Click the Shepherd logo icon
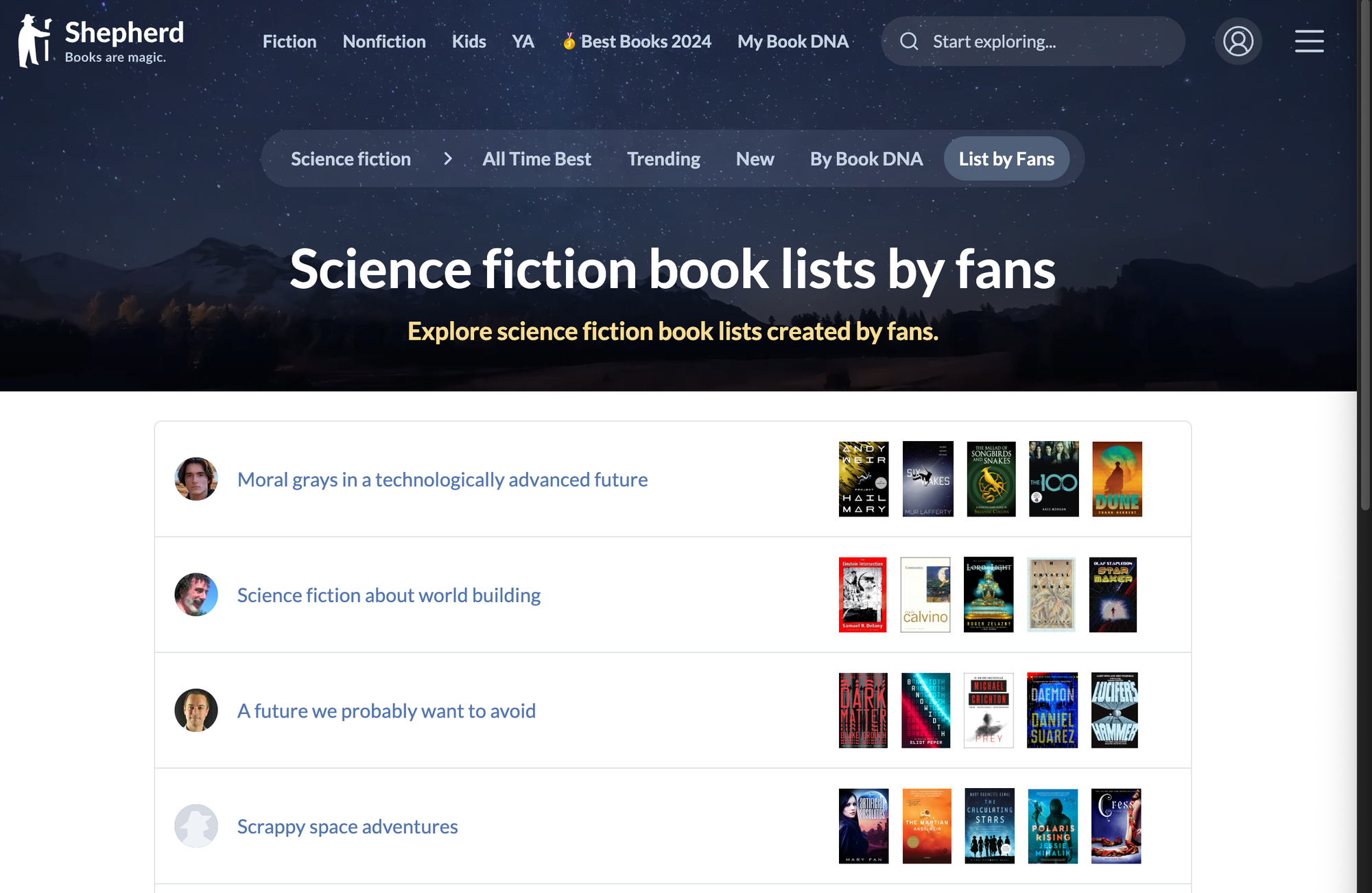1372x893 pixels. pyautogui.click(x=34, y=41)
